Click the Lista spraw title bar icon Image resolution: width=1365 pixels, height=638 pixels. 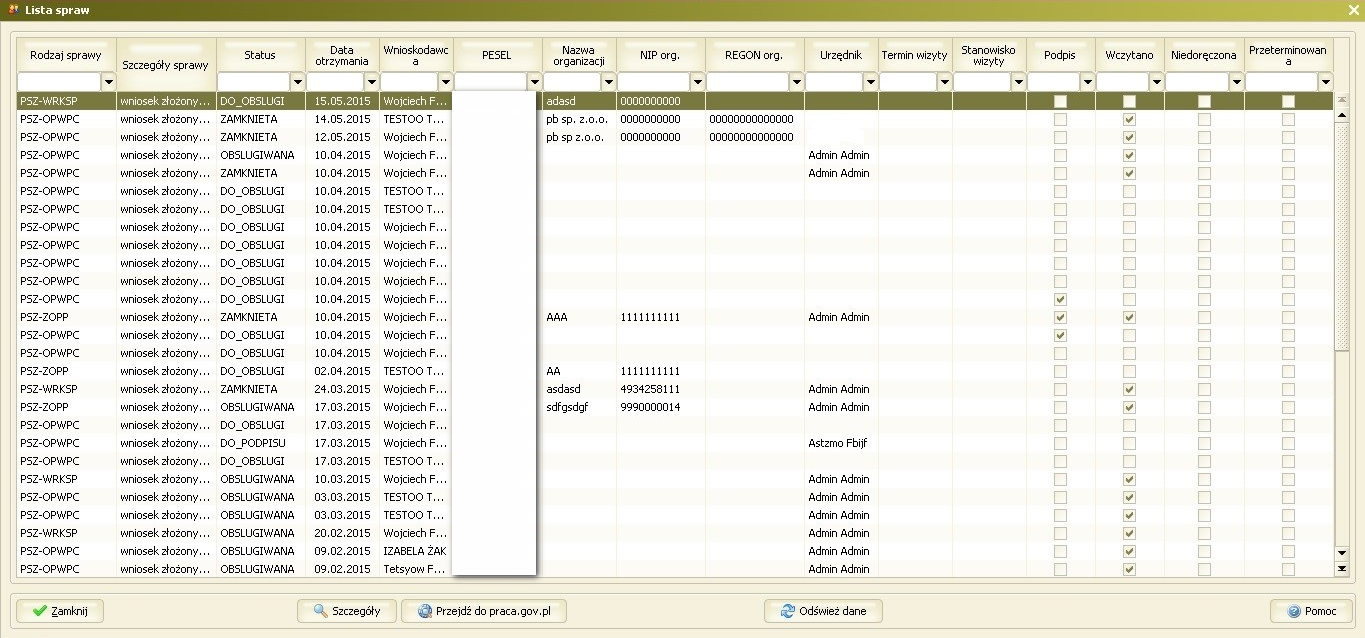pos(13,10)
